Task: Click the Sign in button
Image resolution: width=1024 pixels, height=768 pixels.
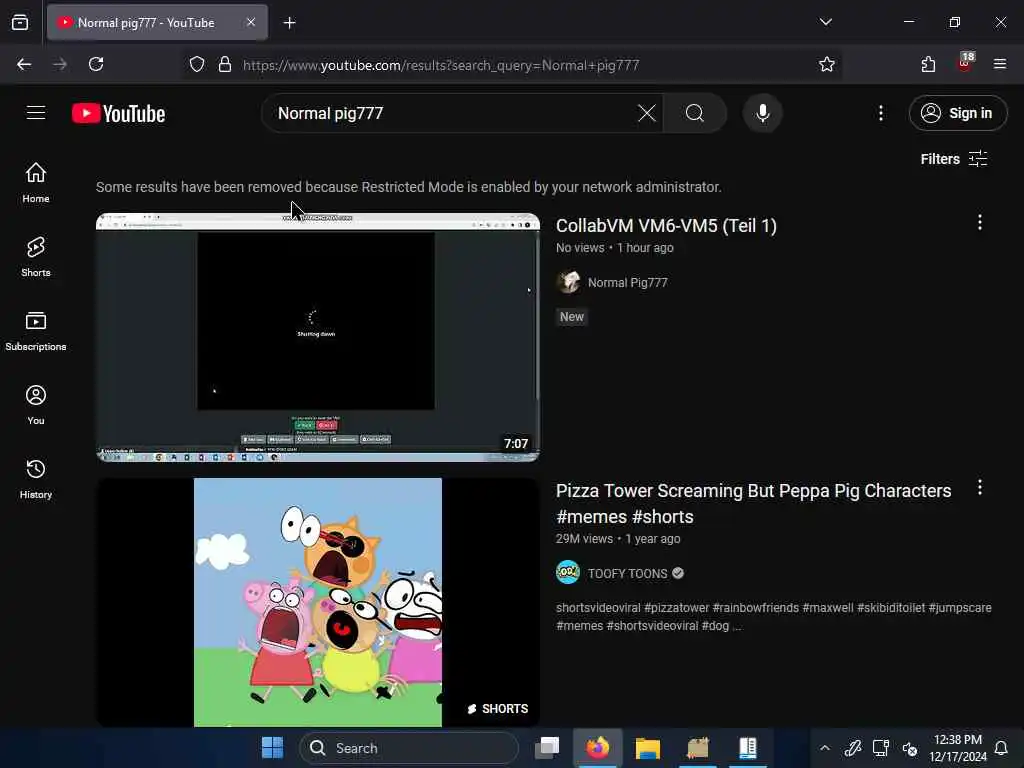Action: point(957,113)
